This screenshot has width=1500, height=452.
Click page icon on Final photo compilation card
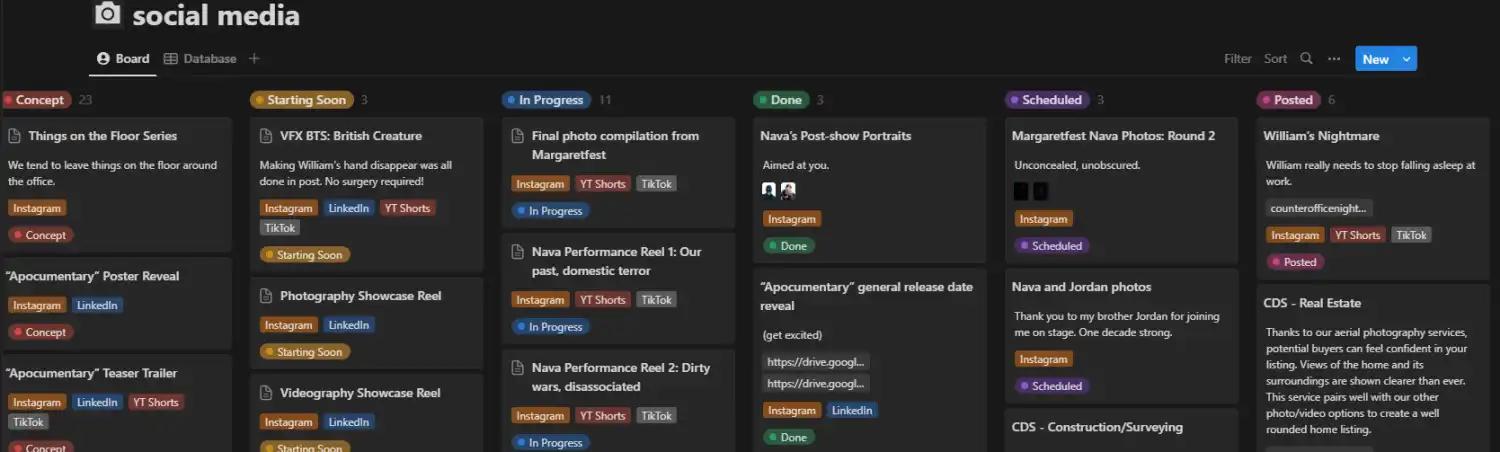pyautogui.click(x=518, y=136)
